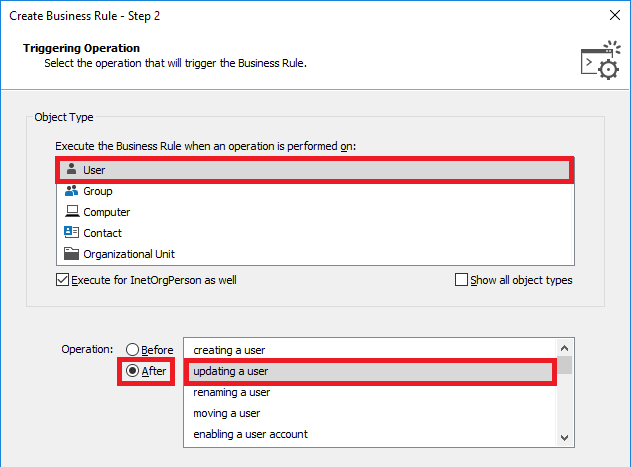
Task: Click the operations list scrollbar thumb
Action: click(x=564, y=365)
